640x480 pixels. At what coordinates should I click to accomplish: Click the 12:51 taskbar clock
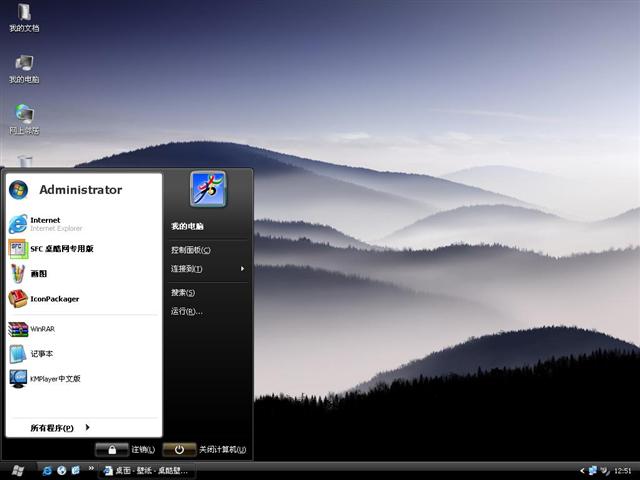(x=622, y=471)
